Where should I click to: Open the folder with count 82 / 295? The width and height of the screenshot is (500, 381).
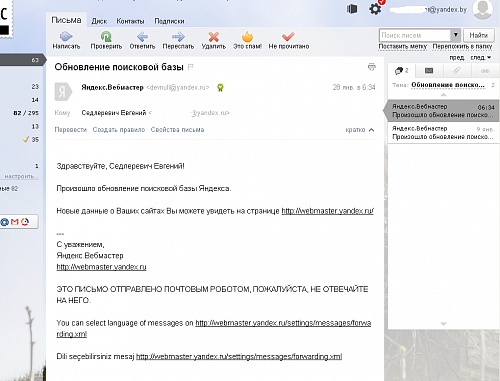pyautogui.click(x=26, y=113)
